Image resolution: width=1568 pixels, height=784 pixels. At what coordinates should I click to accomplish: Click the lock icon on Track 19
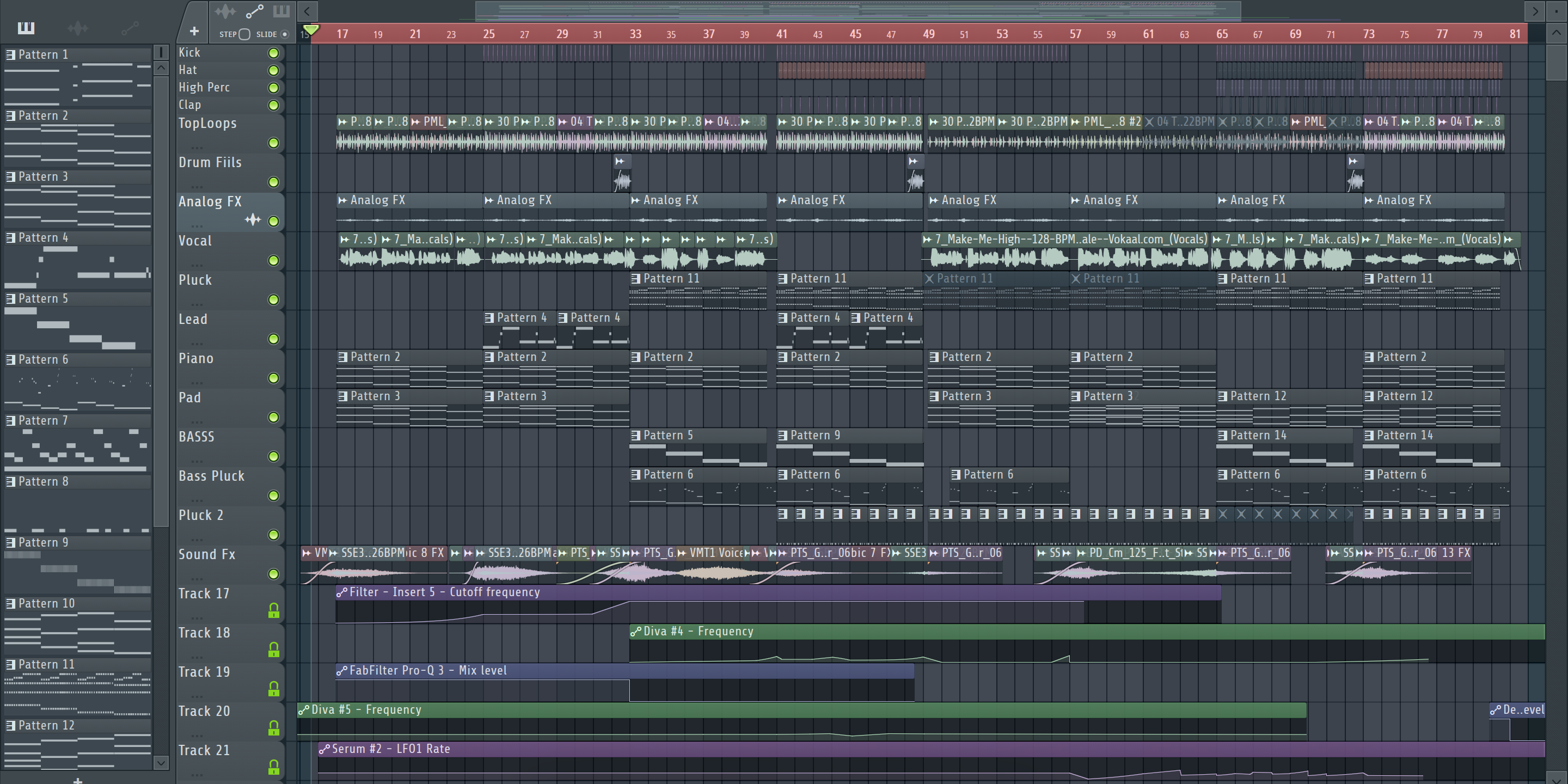(x=274, y=688)
